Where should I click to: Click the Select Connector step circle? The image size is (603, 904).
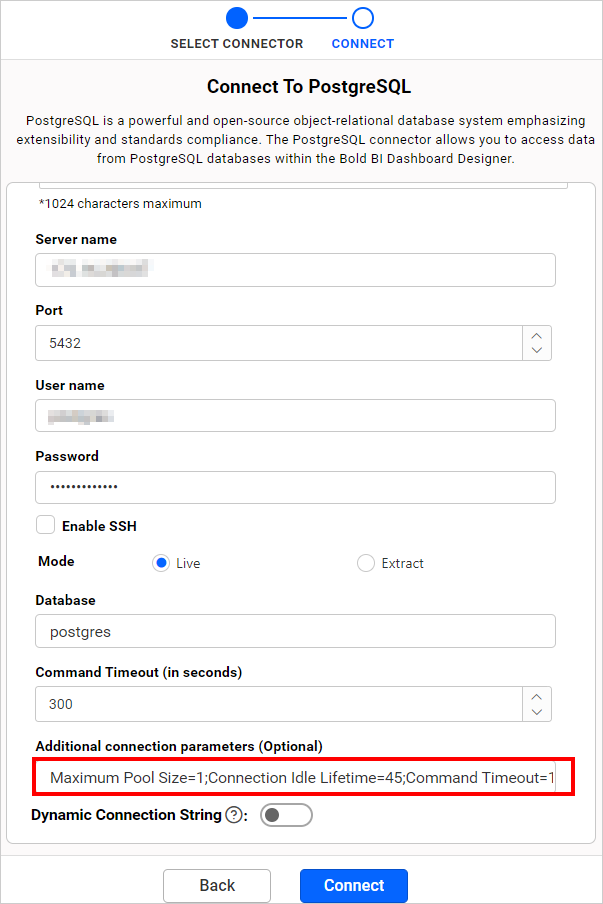[x=237, y=17]
